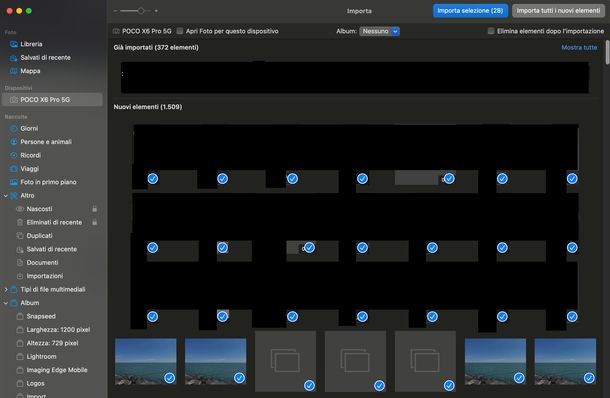Click the Mappa icon in sidebar
Screen dimensions: 610x398
(14, 71)
